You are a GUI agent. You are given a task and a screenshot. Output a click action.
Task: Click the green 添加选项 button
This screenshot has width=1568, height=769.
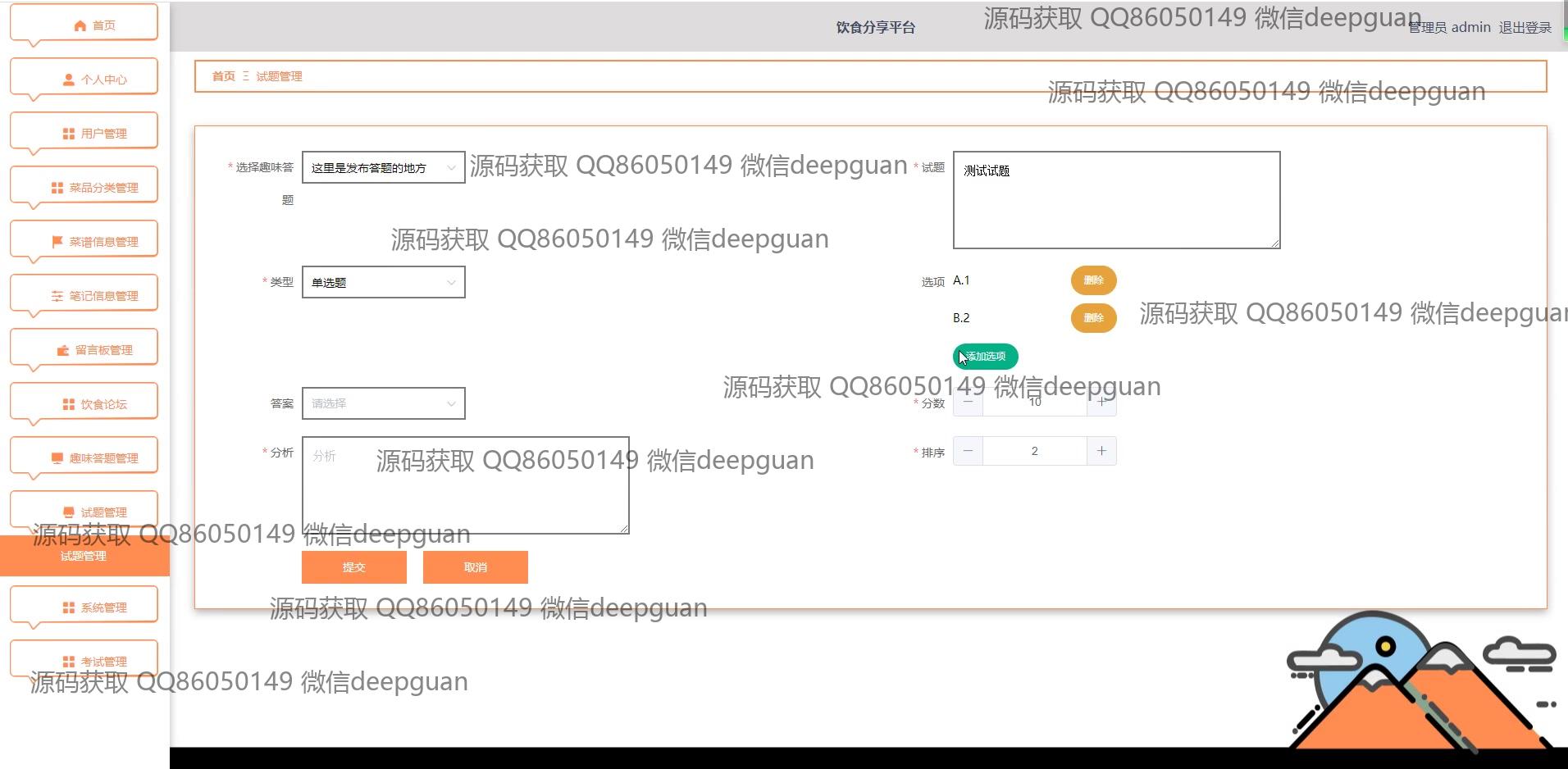[x=986, y=357]
